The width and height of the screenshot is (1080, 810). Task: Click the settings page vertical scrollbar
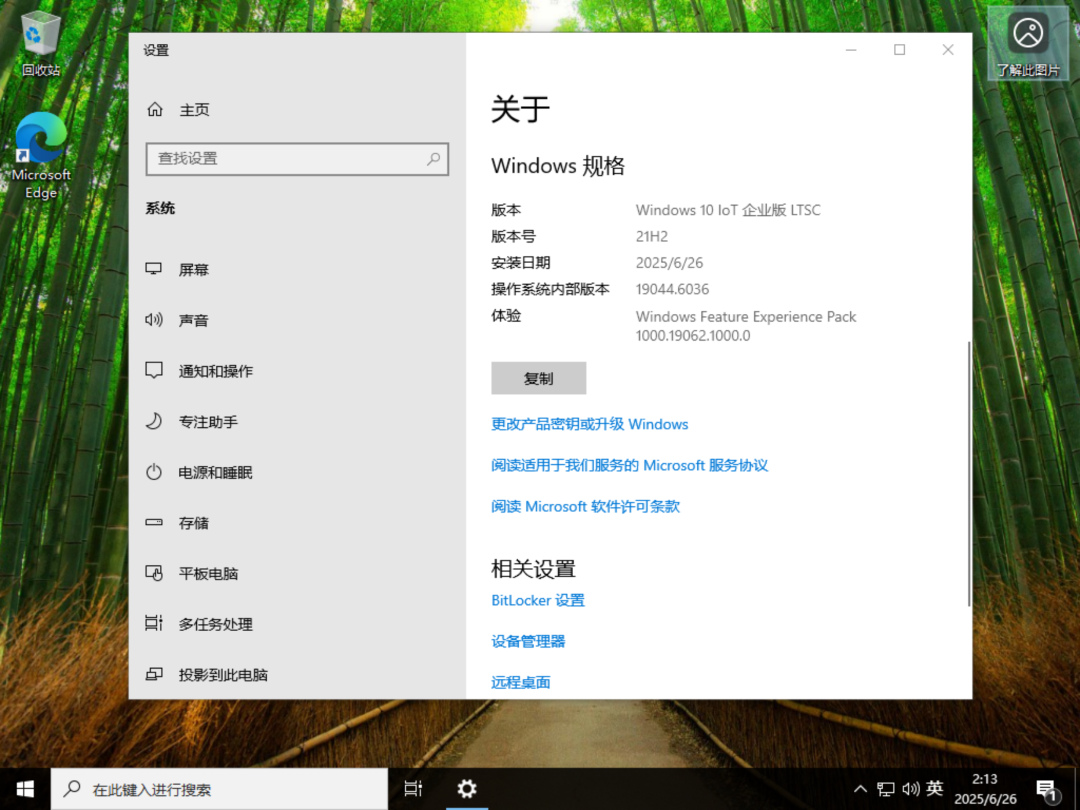(x=969, y=474)
